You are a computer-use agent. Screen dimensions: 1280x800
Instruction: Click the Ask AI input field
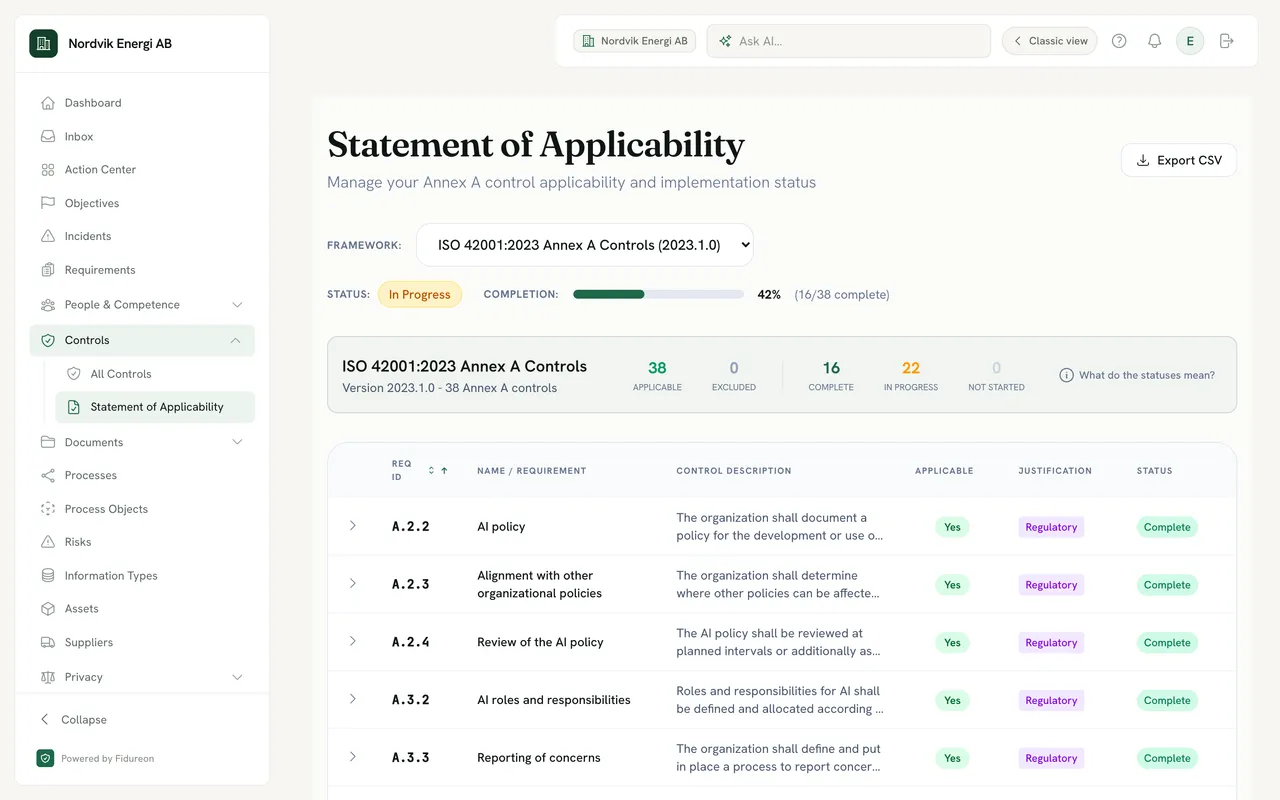click(848, 41)
